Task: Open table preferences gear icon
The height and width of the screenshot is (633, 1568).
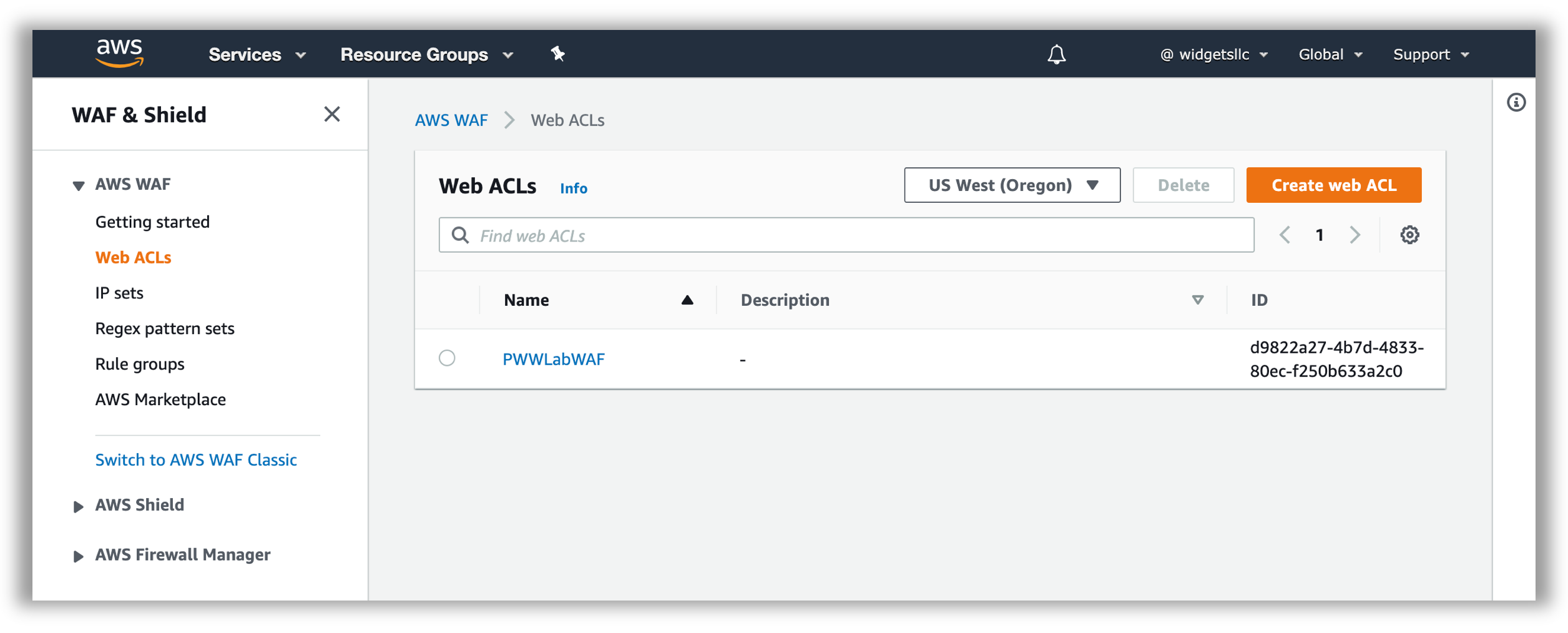Action: tap(1409, 235)
